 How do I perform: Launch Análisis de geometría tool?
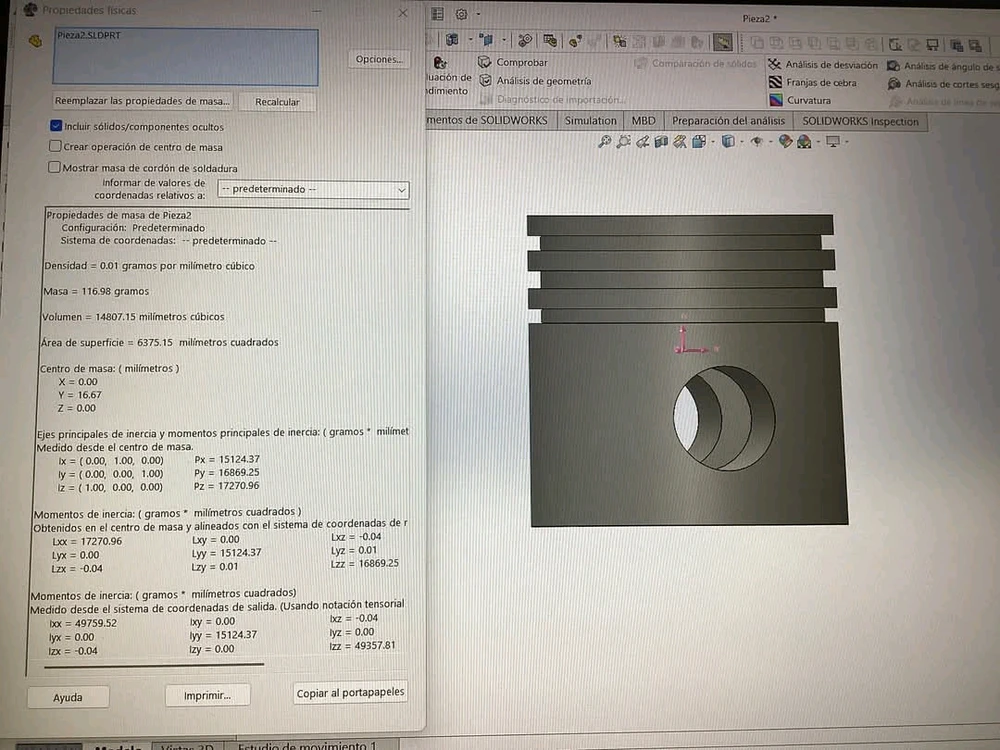point(486,81)
